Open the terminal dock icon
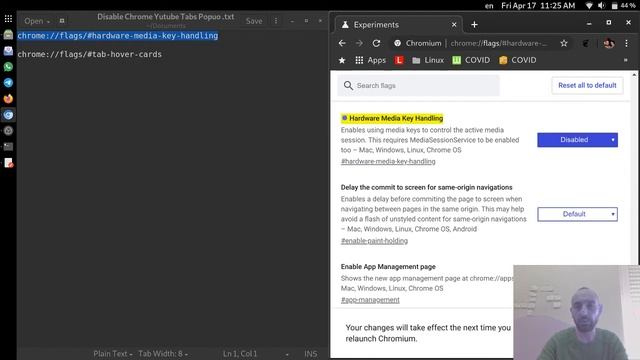 coord(8,147)
